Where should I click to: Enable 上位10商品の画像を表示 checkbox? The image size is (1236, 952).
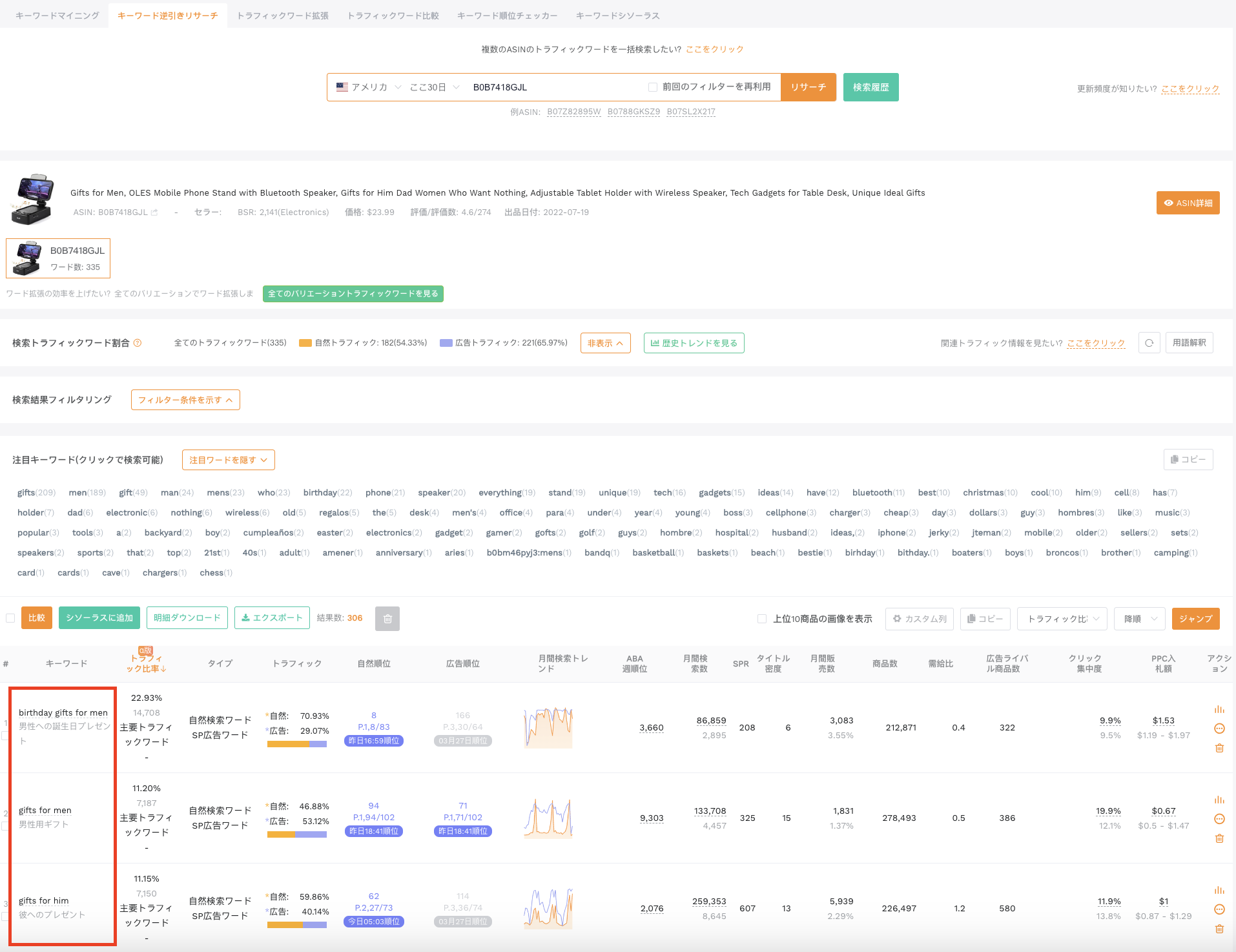(762, 619)
